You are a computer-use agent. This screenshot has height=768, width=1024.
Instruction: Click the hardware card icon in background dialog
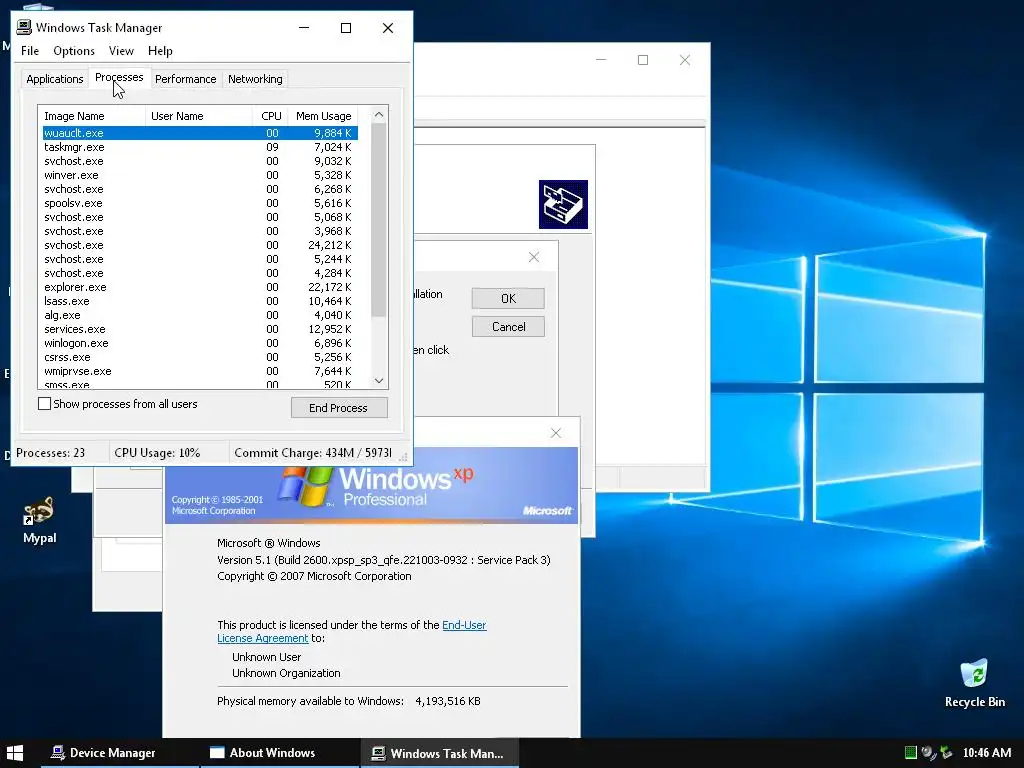(563, 204)
